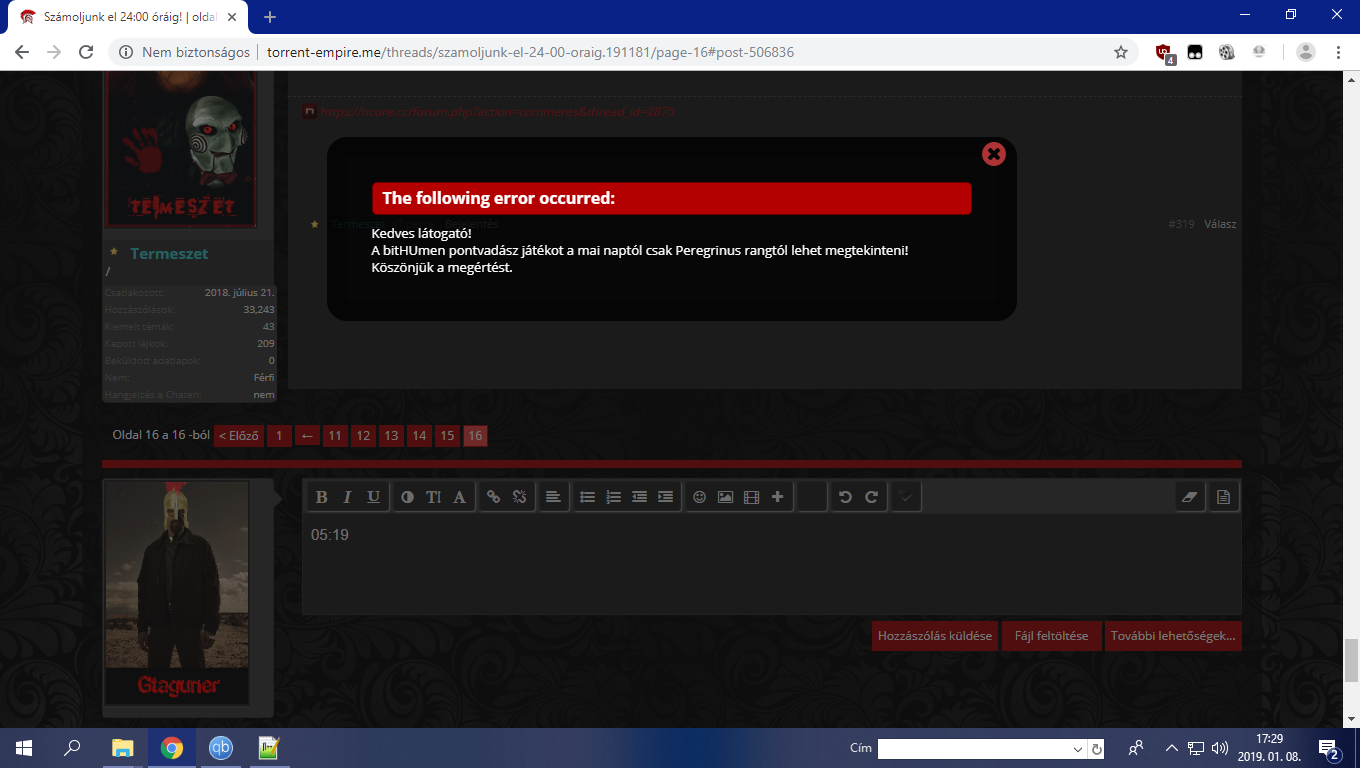Go to page 14 of thread

pos(419,436)
